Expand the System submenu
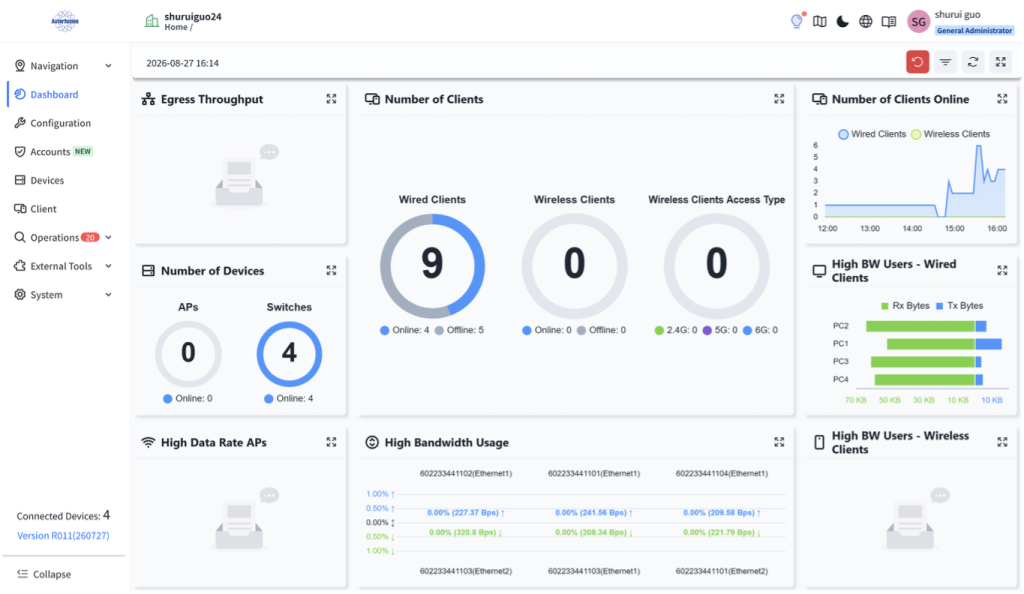Viewport: 1024px width, 594px height. pos(63,295)
